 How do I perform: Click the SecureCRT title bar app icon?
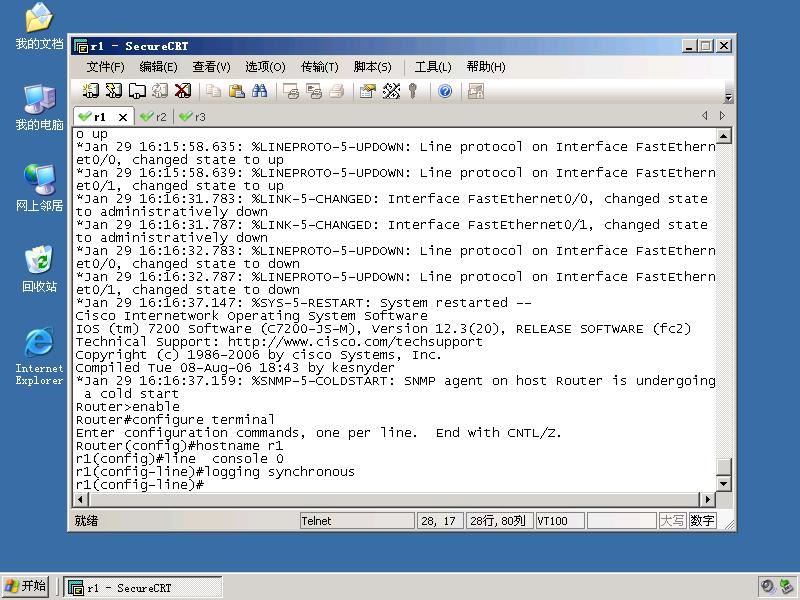(x=81, y=46)
